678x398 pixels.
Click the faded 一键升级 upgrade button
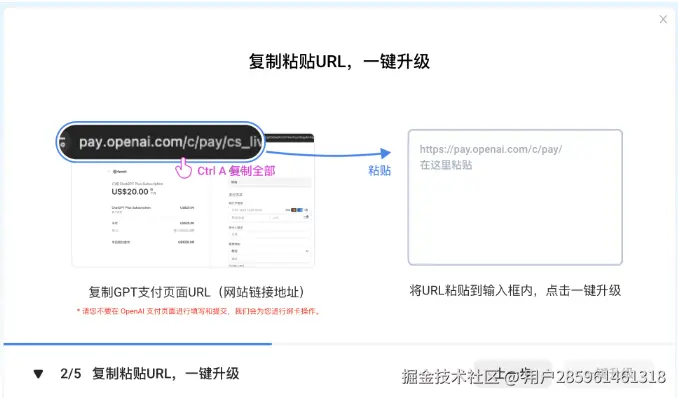point(608,373)
